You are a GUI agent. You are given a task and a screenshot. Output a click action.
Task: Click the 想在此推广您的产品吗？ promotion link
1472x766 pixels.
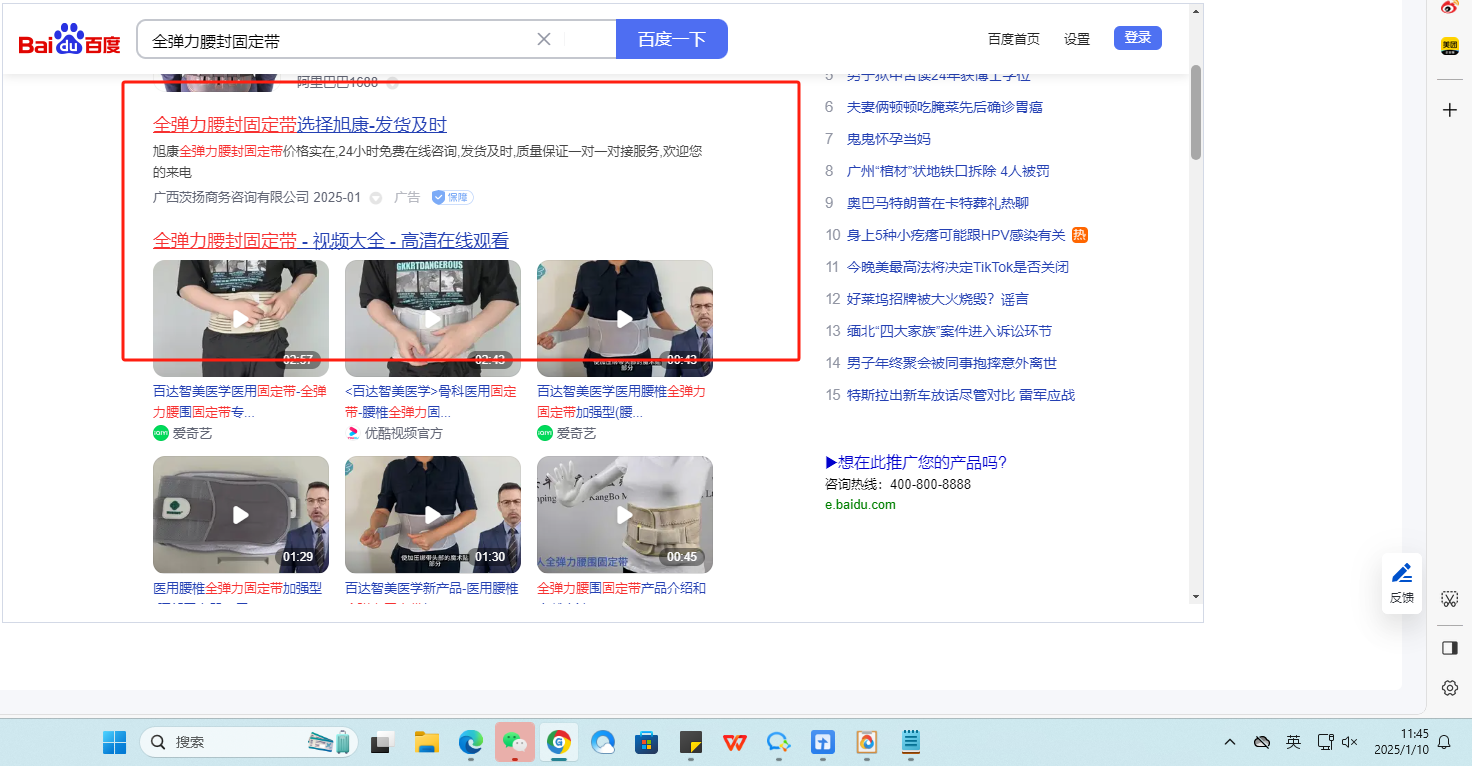coord(916,462)
